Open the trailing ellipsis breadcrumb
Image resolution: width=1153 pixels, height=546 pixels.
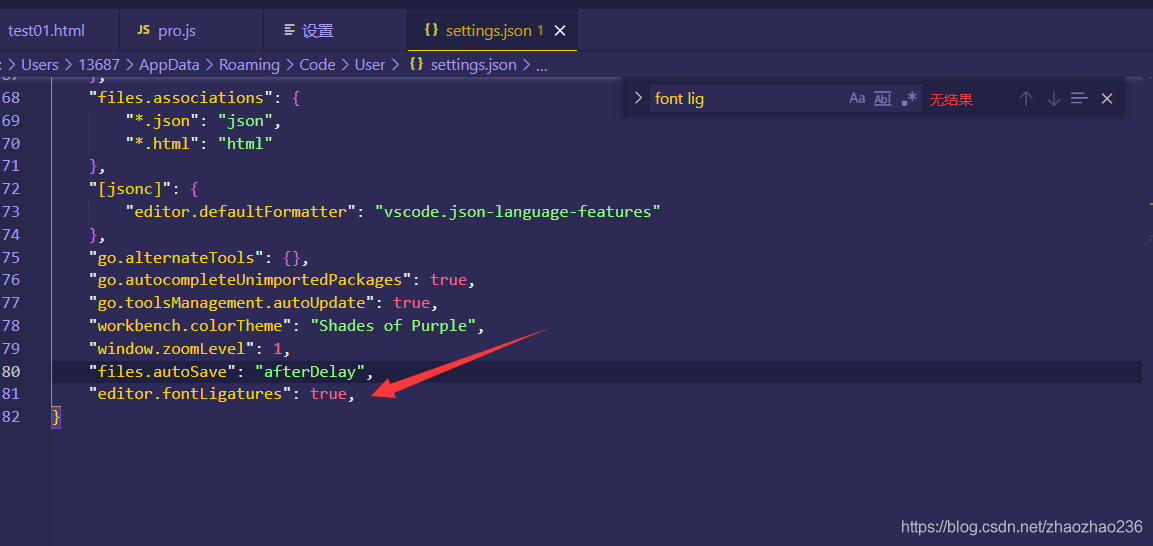point(542,65)
